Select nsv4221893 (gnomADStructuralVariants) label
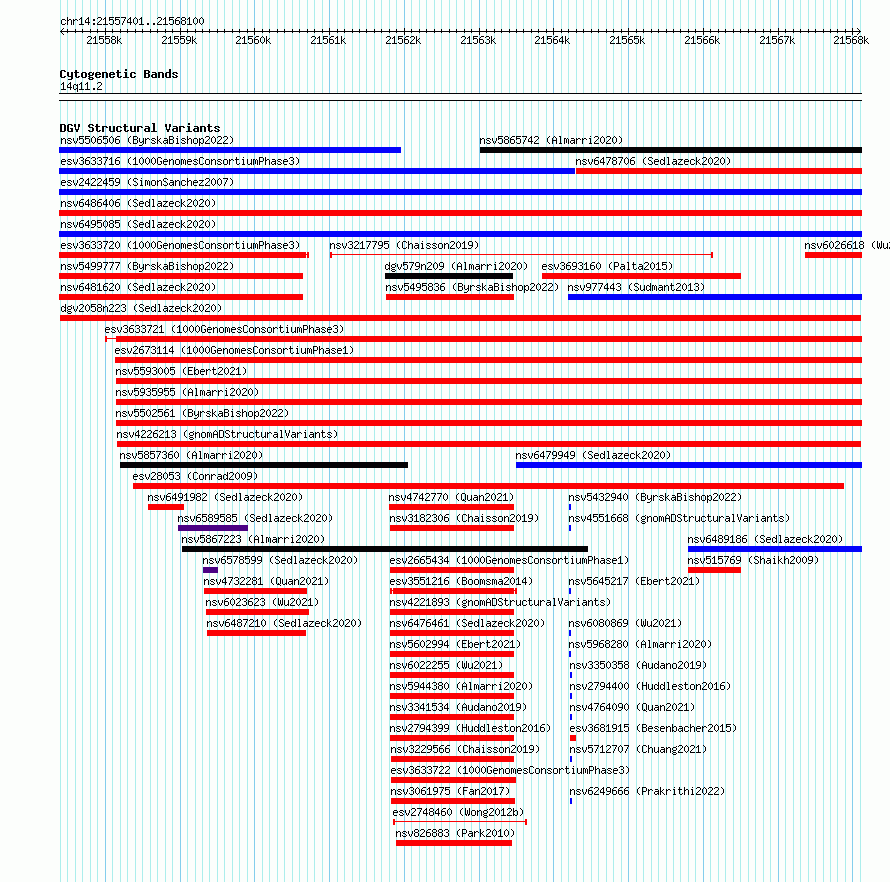The height and width of the screenshot is (882, 890). (500, 602)
